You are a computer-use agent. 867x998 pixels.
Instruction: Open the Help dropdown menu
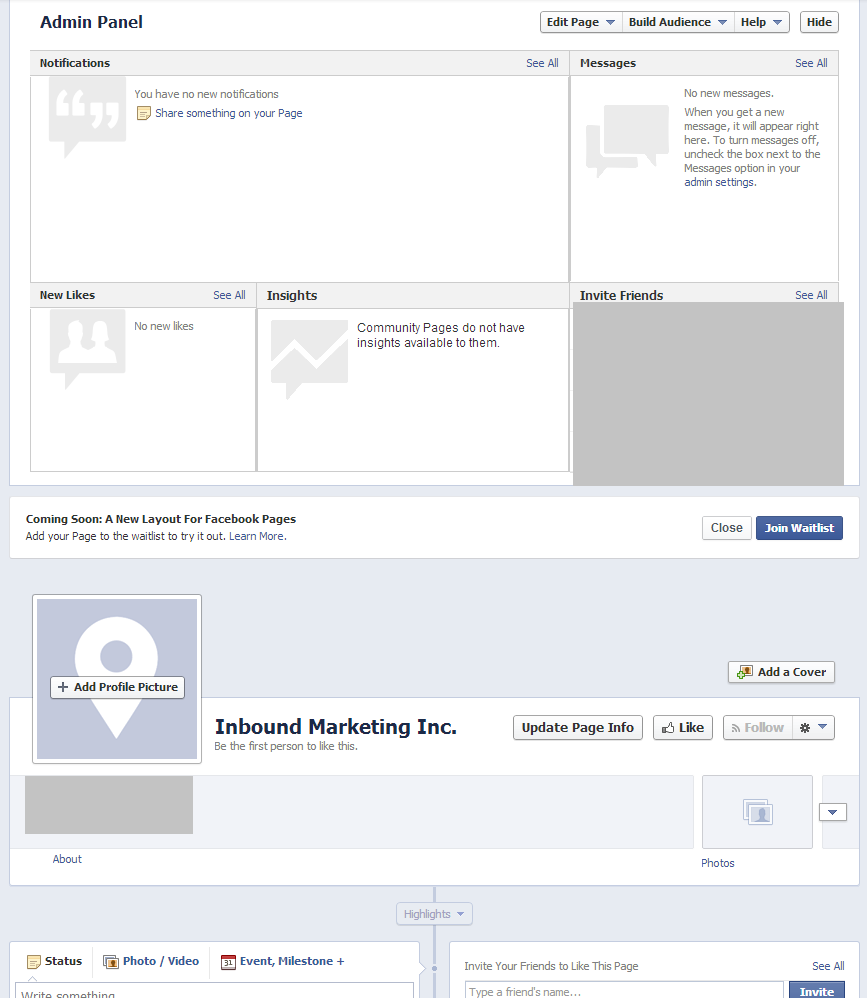point(761,22)
